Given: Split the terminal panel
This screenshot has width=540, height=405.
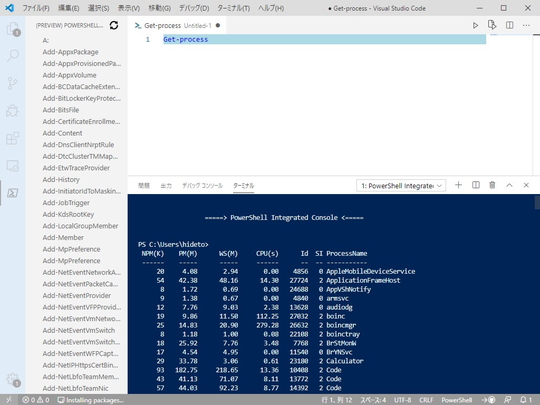Looking at the screenshot, I should click(x=476, y=185).
